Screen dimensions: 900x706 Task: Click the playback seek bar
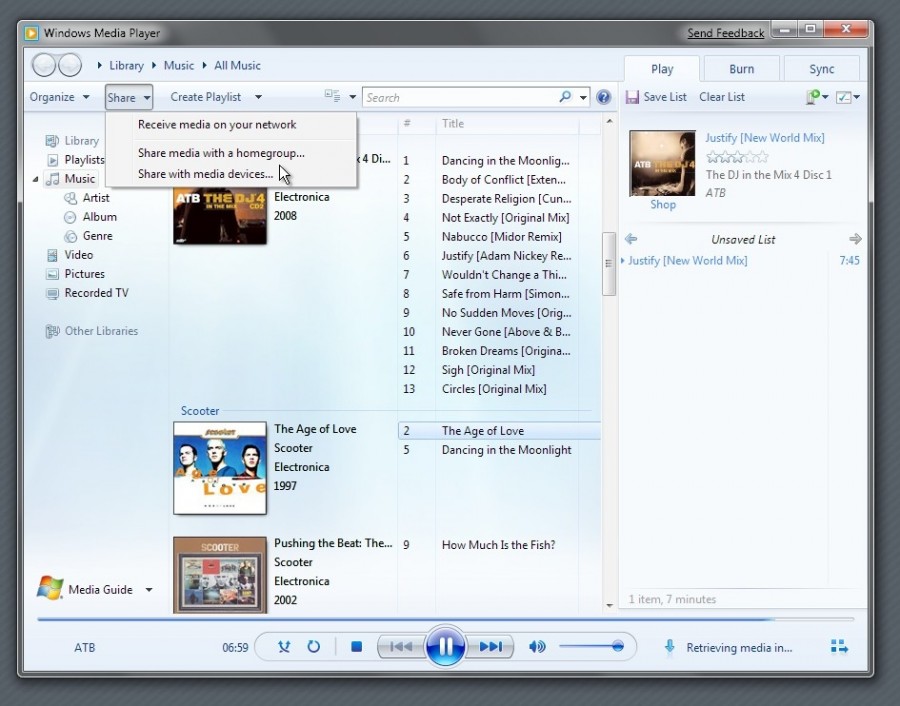click(445, 619)
